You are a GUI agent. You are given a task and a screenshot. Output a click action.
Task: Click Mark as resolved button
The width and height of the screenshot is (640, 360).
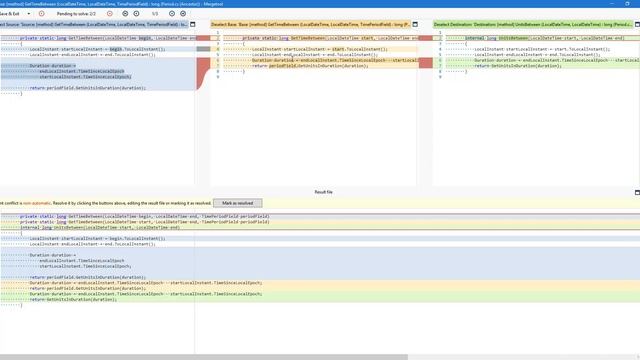pyautogui.click(x=238, y=203)
